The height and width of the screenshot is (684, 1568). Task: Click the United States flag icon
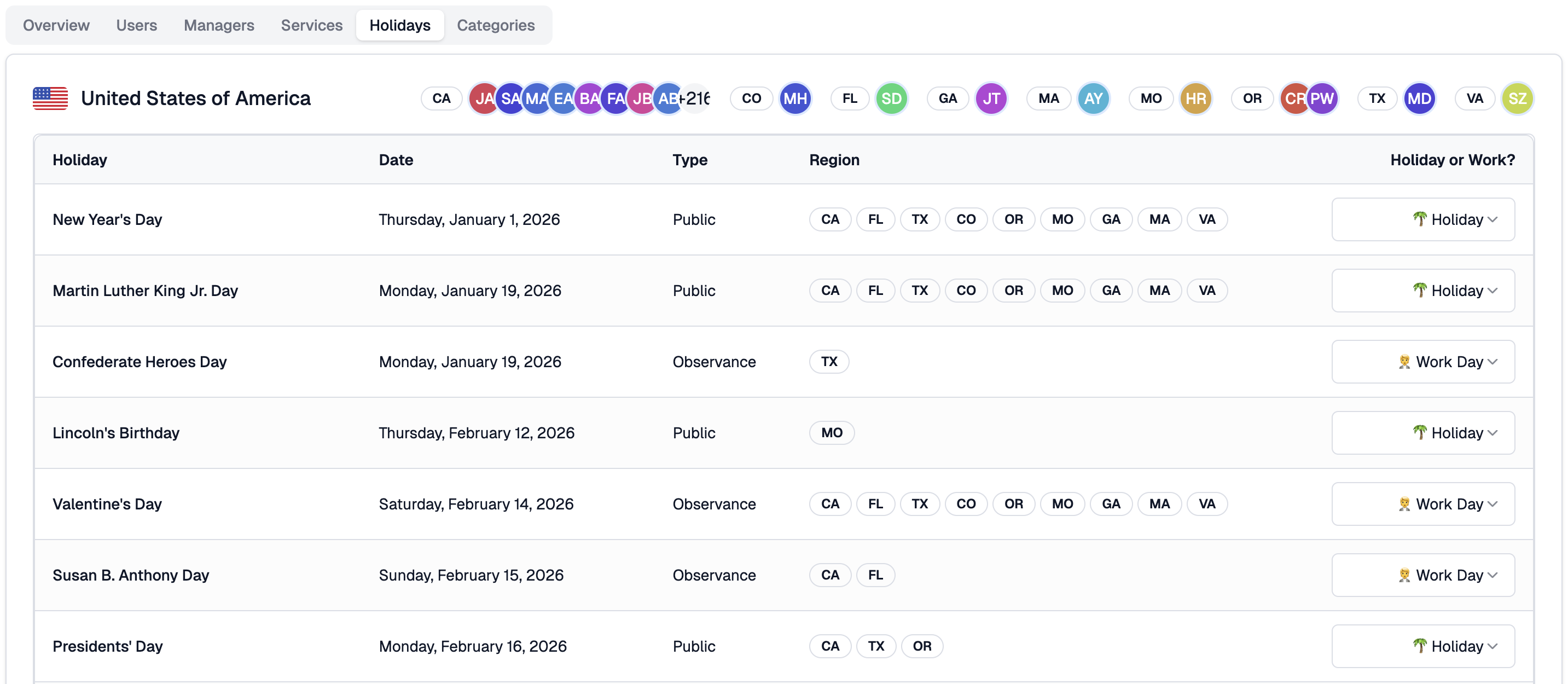(x=50, y=98)
